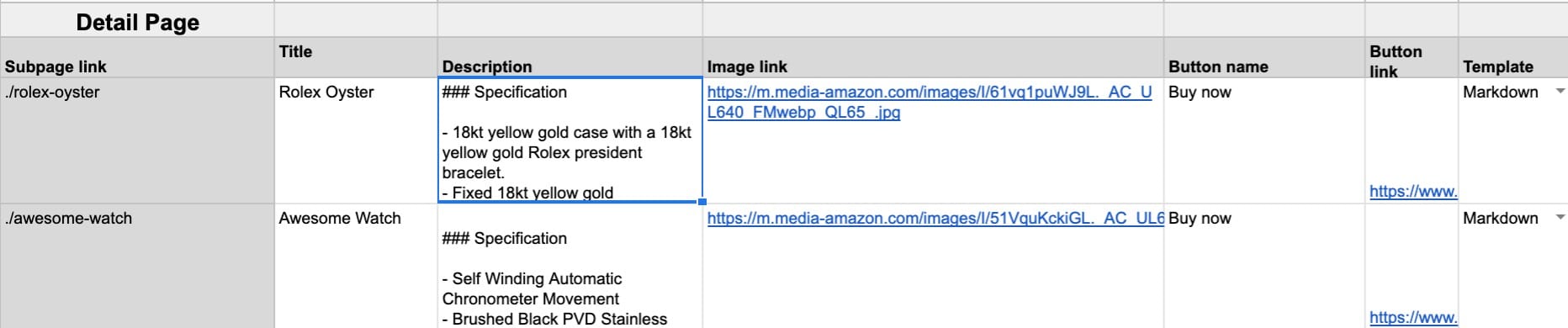
Task: Follow the button link in Awesome Watch row
Action: click(1413, 317)
